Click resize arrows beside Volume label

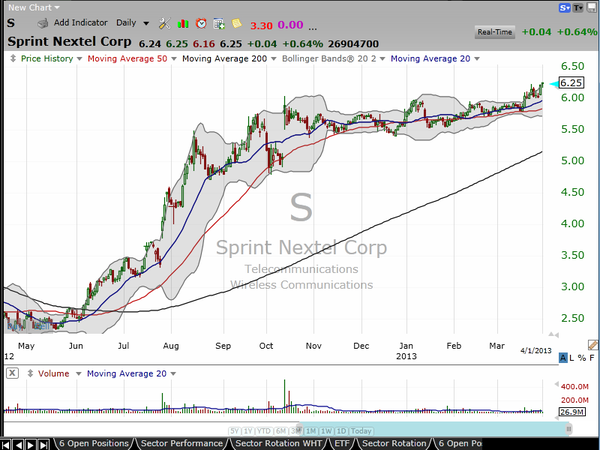[x=30, y=373]
